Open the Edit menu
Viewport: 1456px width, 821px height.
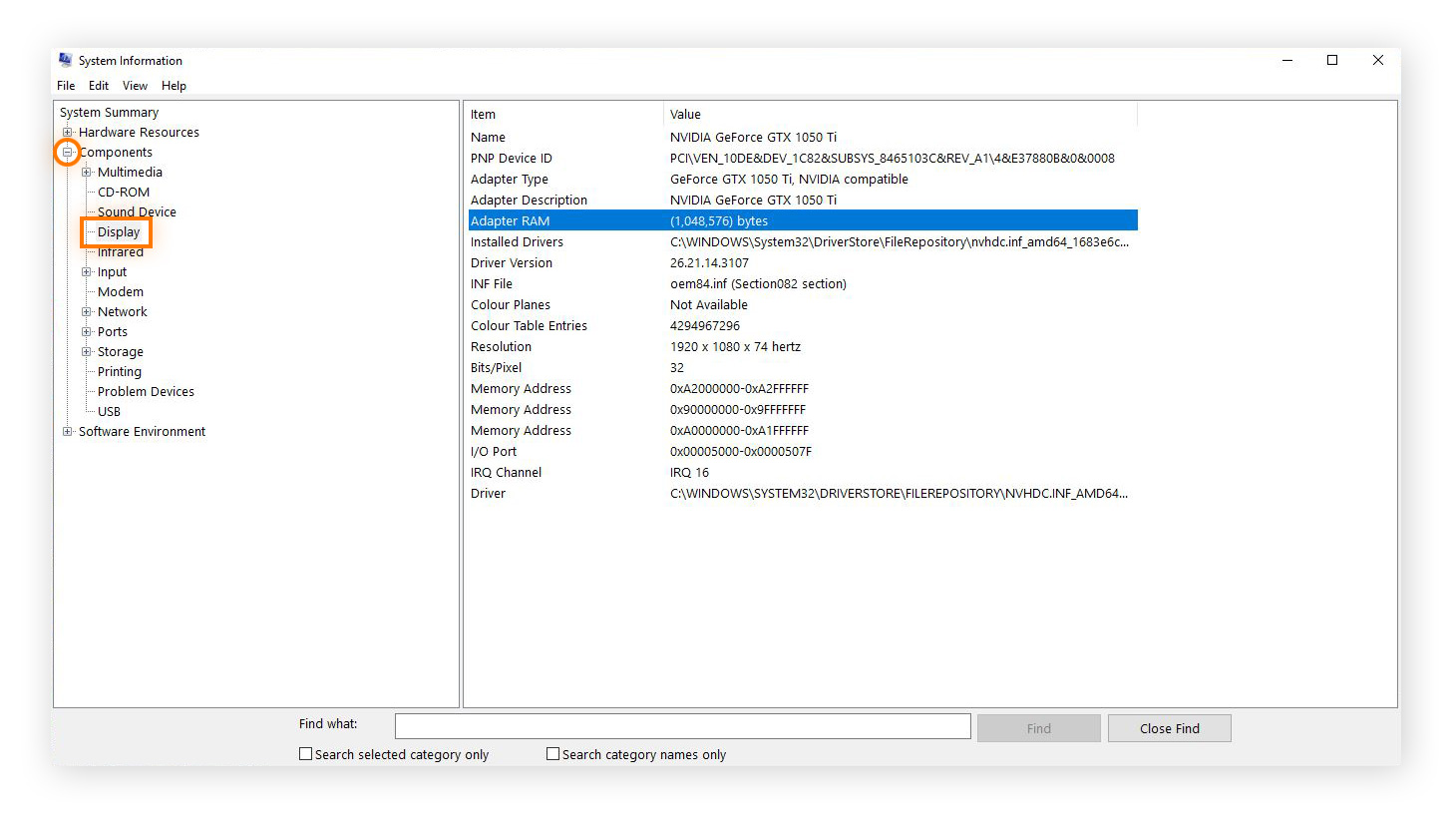99,86
